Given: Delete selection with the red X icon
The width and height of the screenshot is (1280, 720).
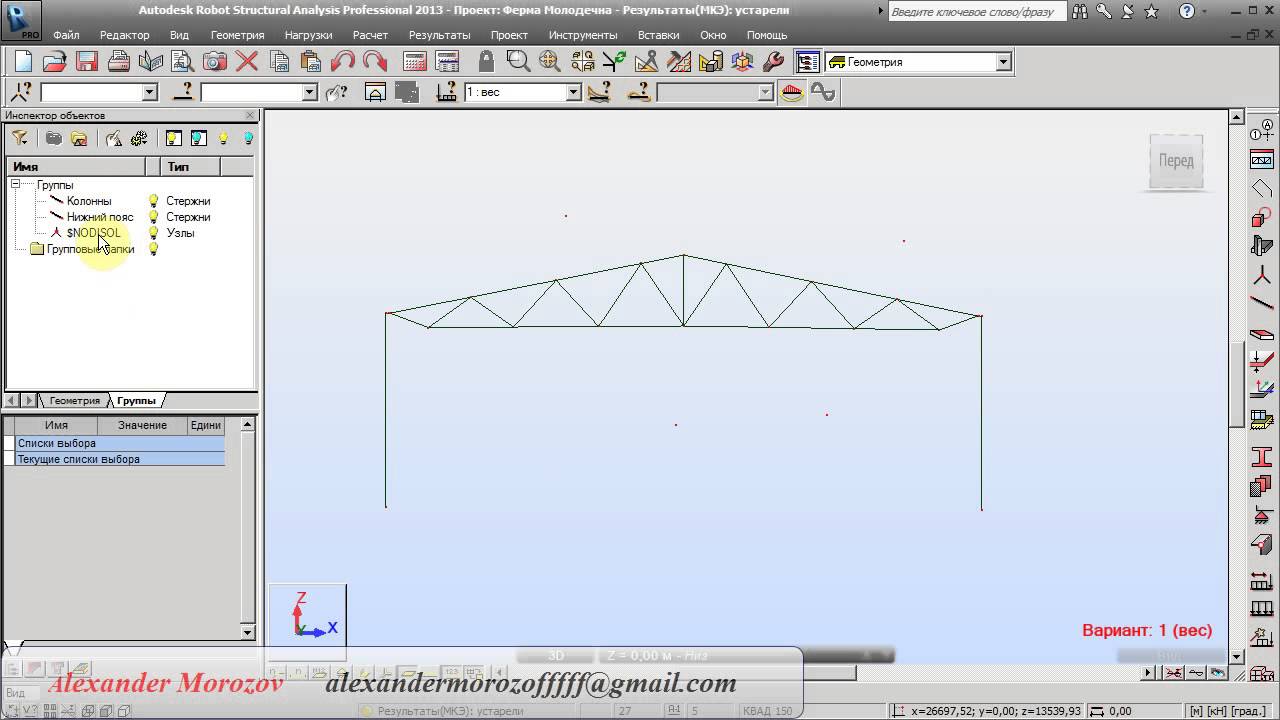Looking at the screenshot, I should (247, 62).
